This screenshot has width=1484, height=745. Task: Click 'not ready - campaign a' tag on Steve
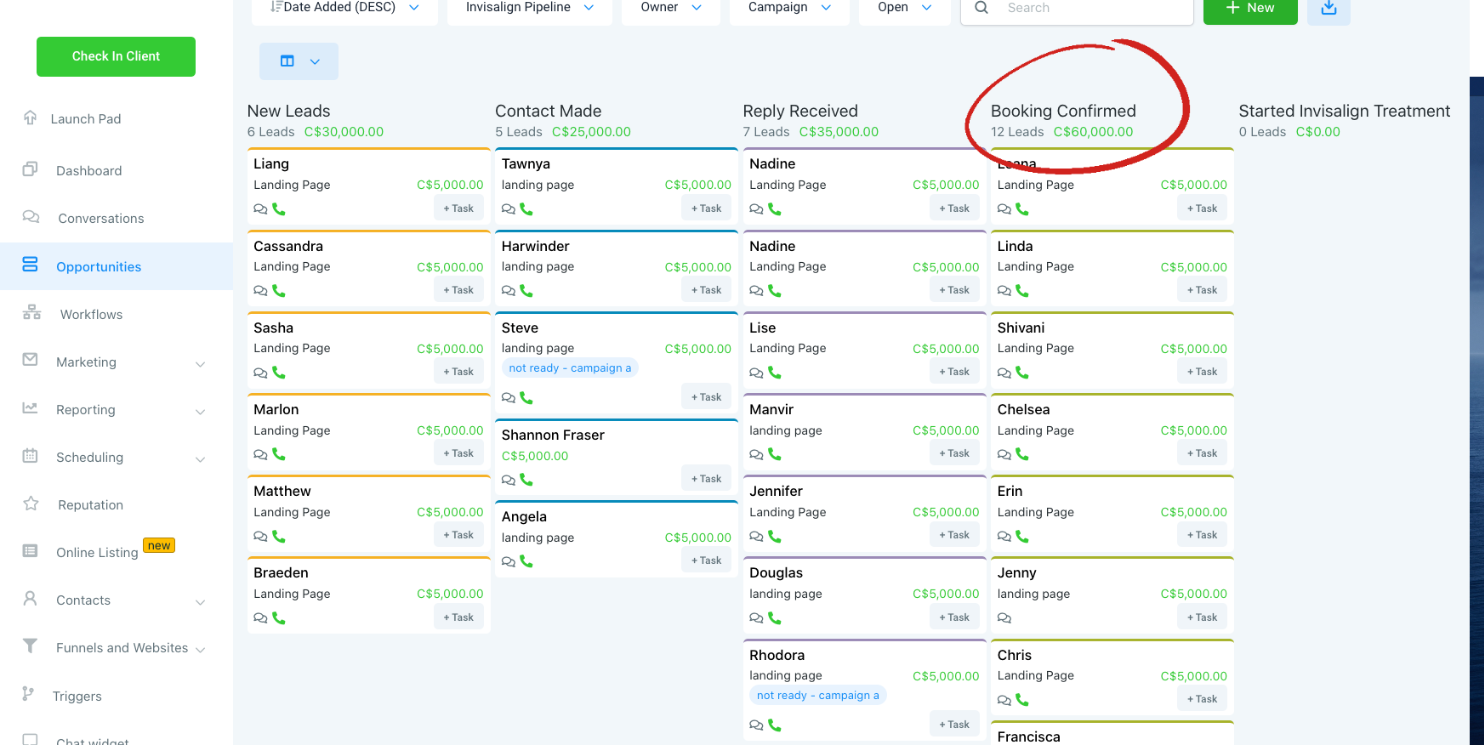[x=570, y=368]
